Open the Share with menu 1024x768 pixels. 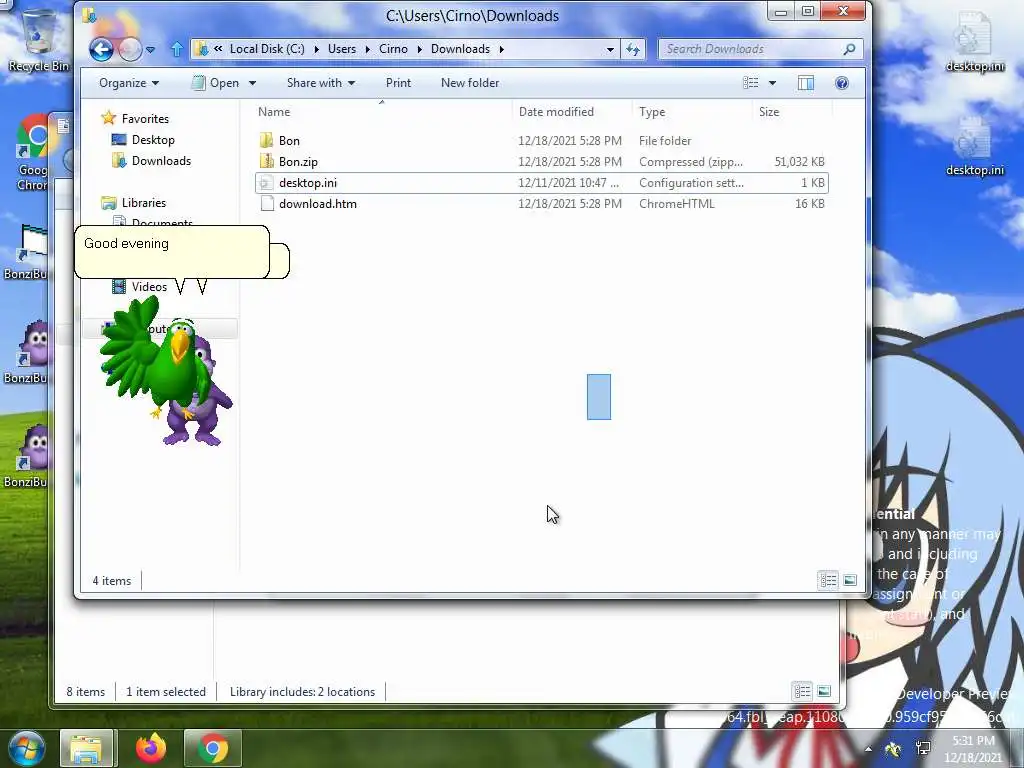point(321,83)
